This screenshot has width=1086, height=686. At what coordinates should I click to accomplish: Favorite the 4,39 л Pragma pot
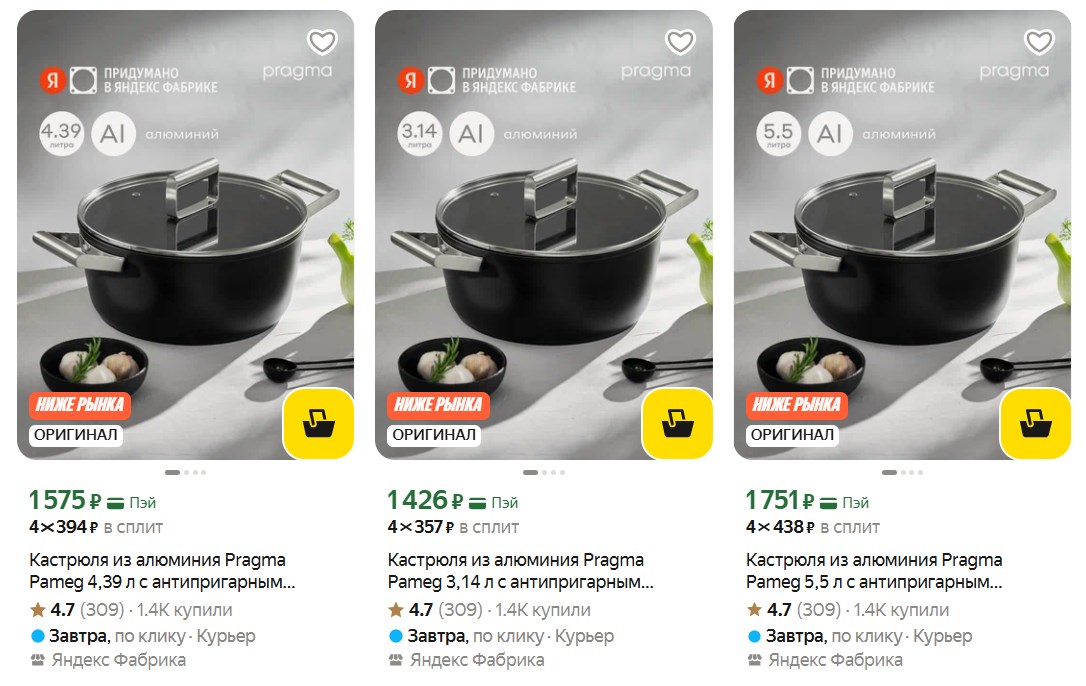click(322, 42)
